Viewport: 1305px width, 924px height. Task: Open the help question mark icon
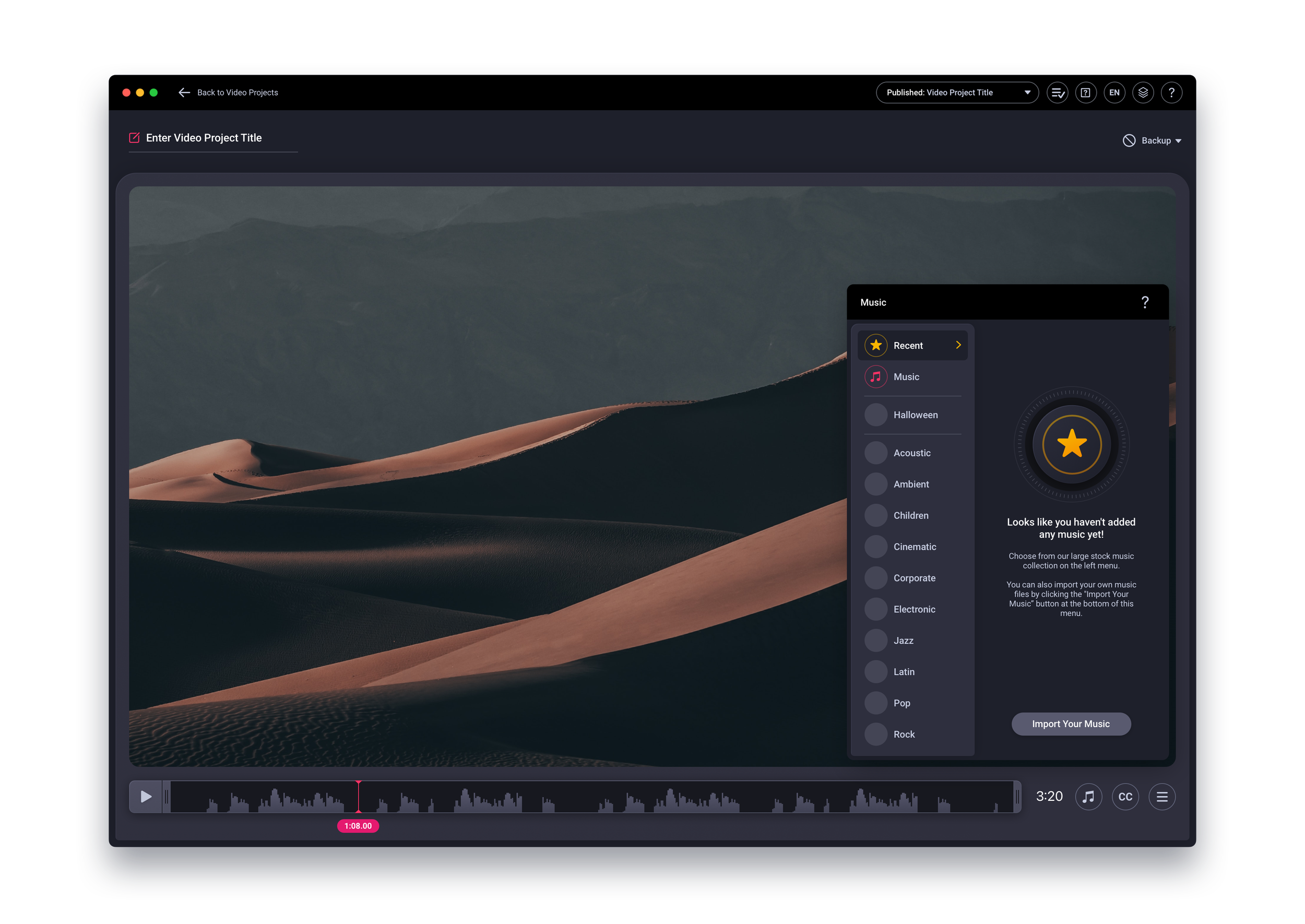tap(1171, 92)
